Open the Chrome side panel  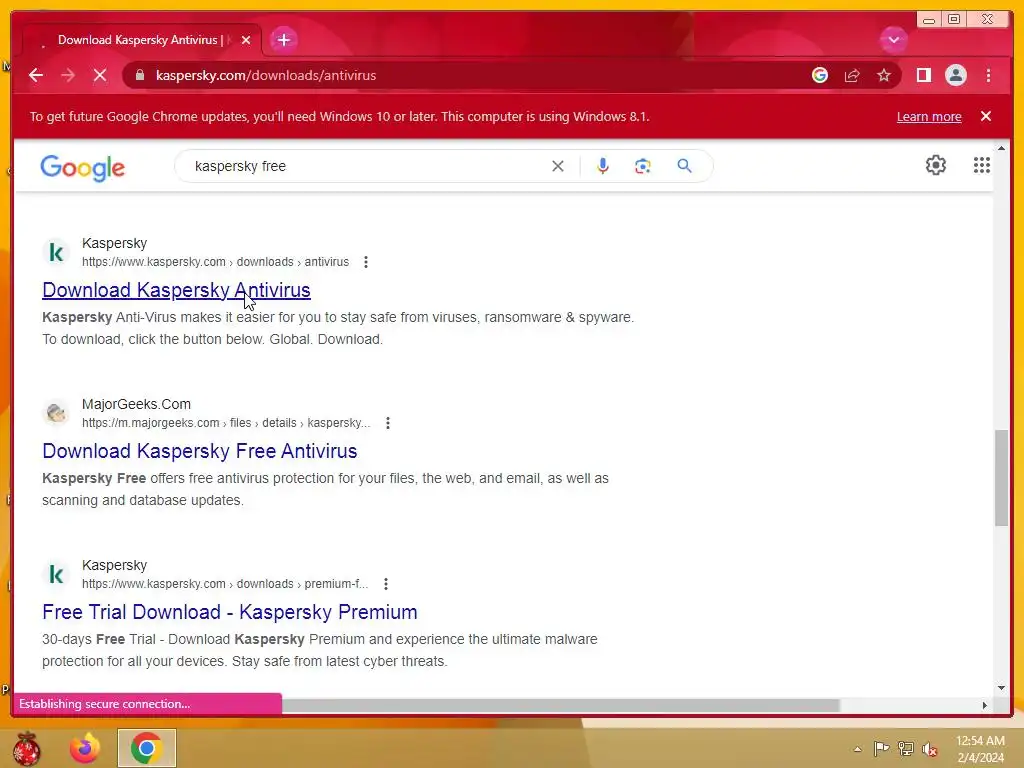coord(923,75)
